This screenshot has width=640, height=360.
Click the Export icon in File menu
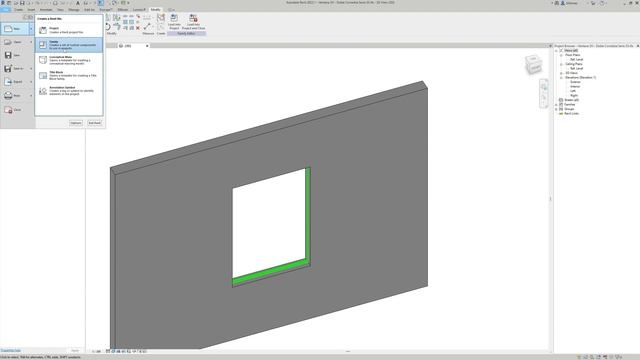(x=8, y=82)
